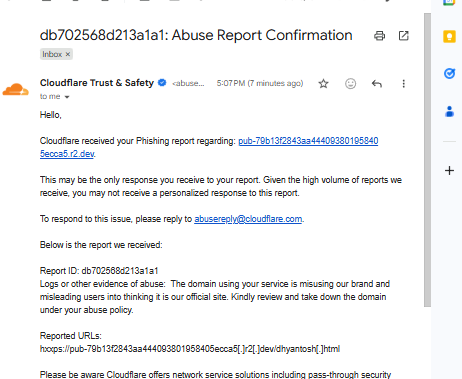Viewport: 462px width, 379px height.
Task: Open the three-dot More menu
Action: coord(404,83)
